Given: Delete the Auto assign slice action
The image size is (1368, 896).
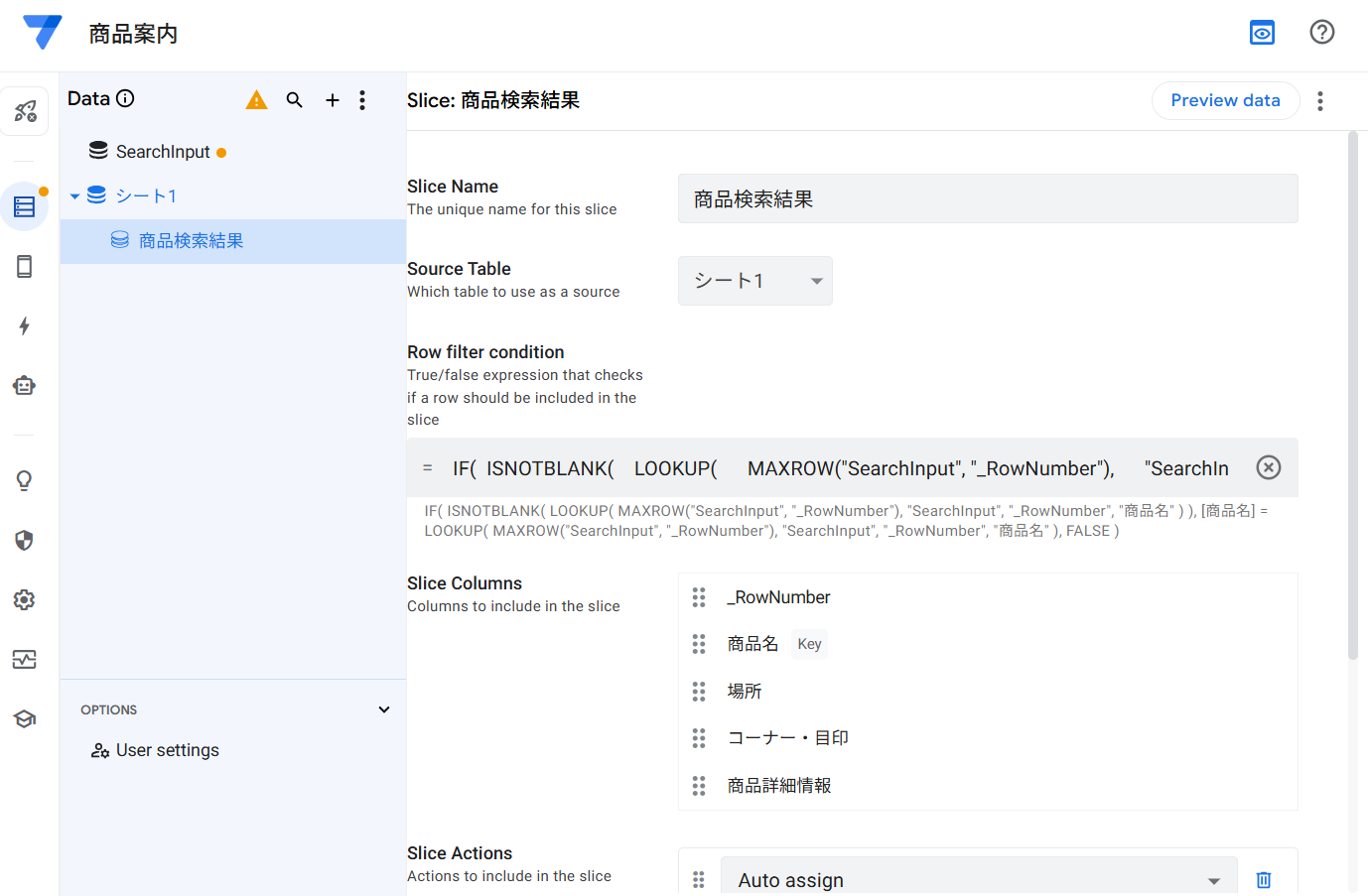Looking at the screenshot, I should [1264, 880].
